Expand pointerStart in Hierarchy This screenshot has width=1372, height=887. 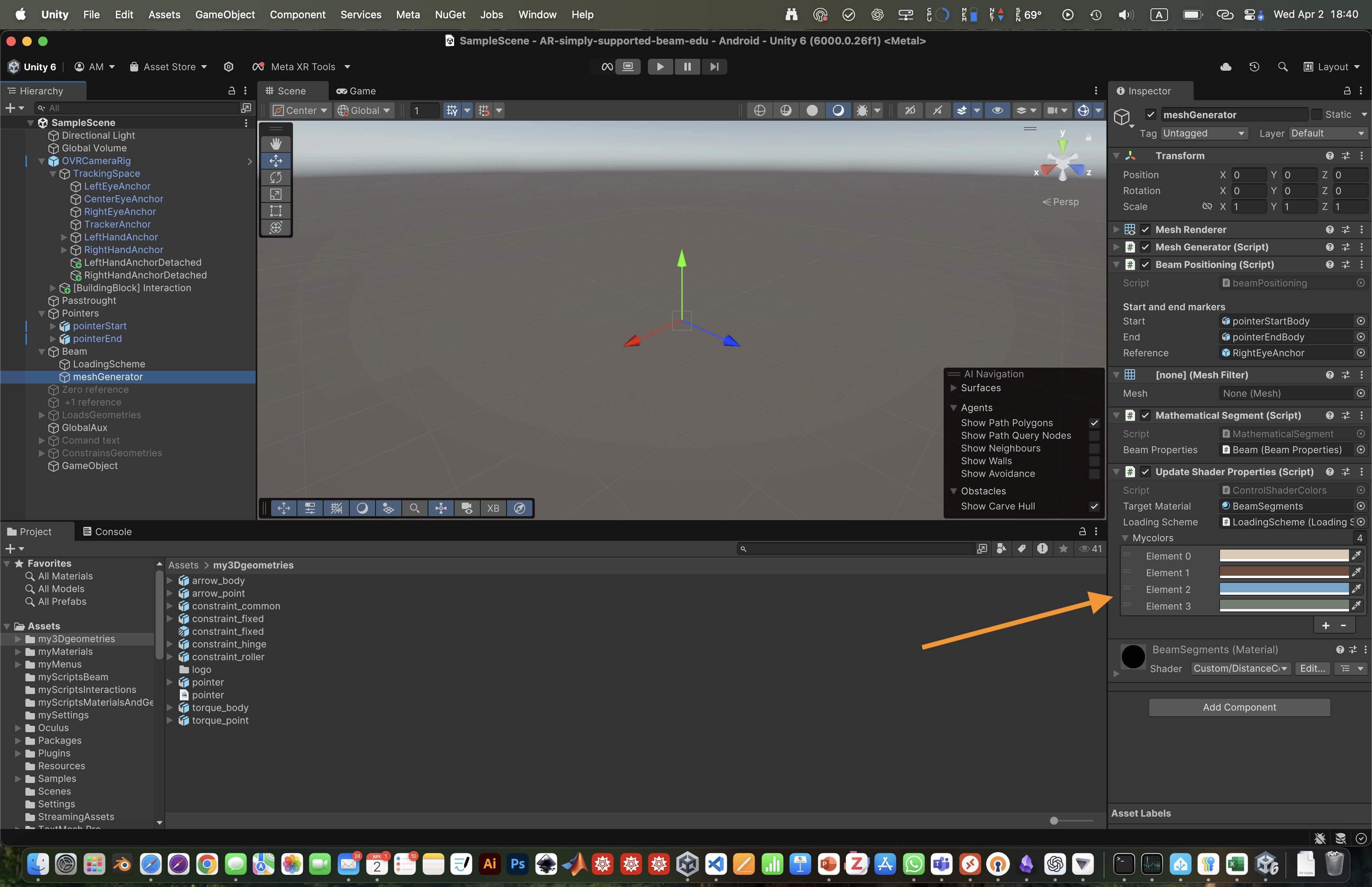point(52,326)
